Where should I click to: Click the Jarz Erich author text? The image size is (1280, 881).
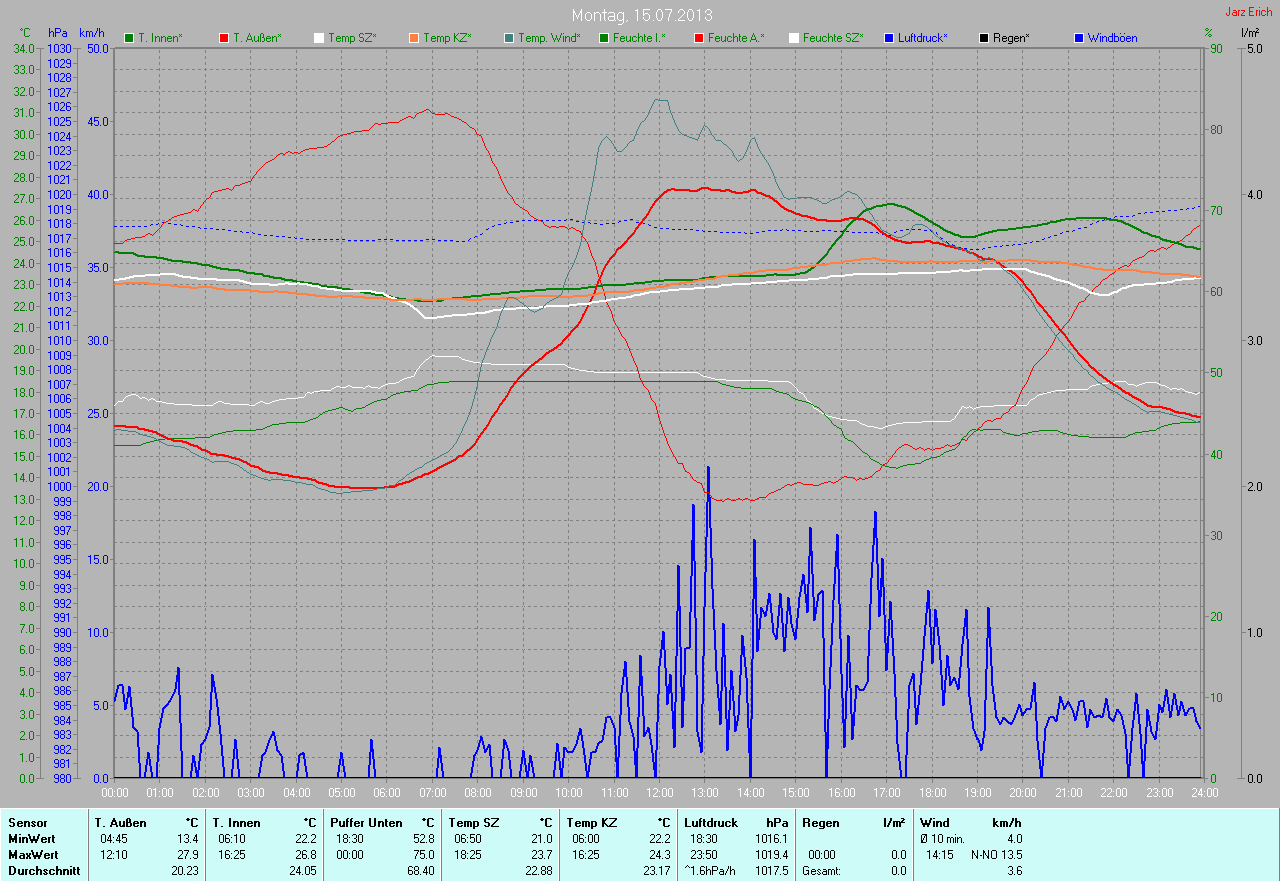pos(1248,12)
